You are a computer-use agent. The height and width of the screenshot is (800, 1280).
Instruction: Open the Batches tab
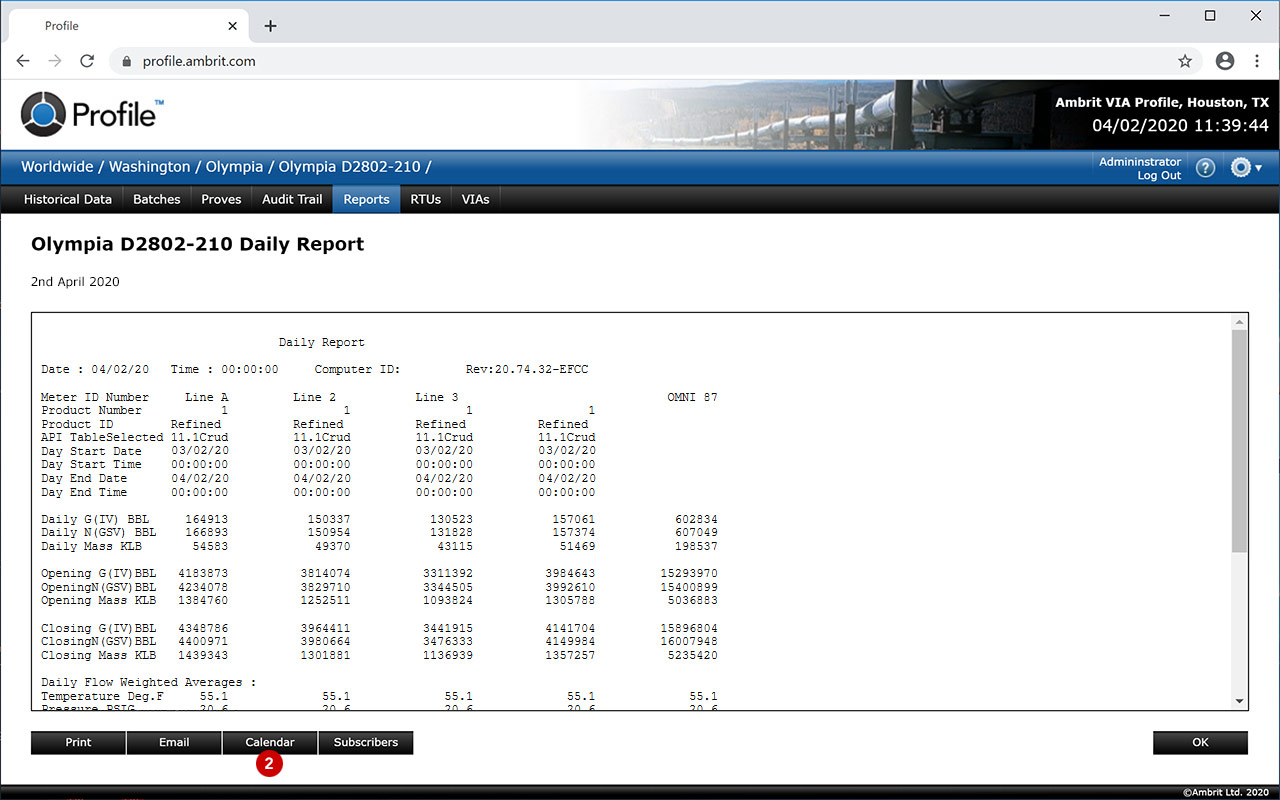(157, 199)
